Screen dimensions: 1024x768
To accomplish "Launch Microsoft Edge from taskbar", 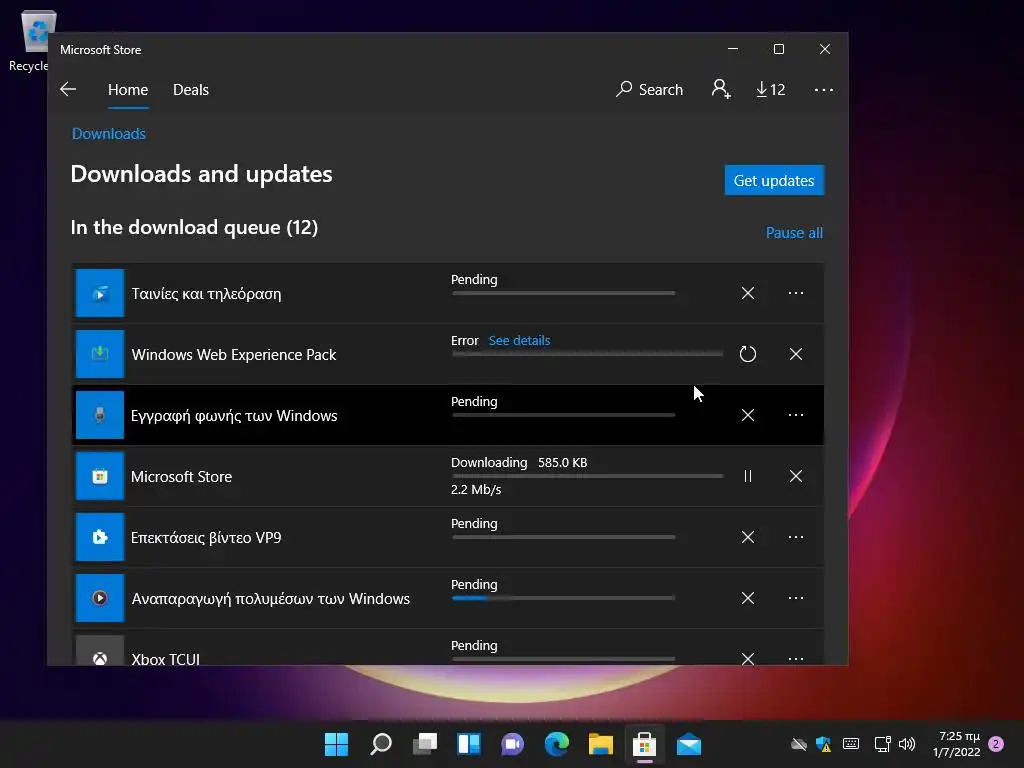I will coord(556,744).
